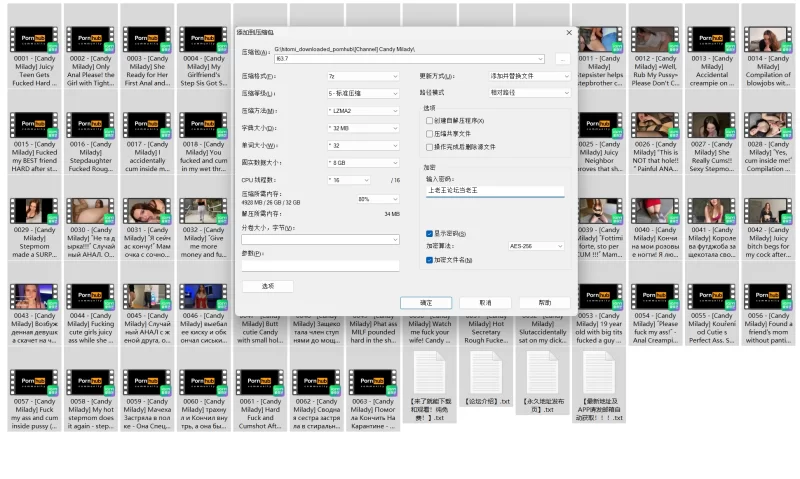800x479 pixels.
Task: Open the 压缩格式 7z dropdown
Action: (x=363, y=76)
